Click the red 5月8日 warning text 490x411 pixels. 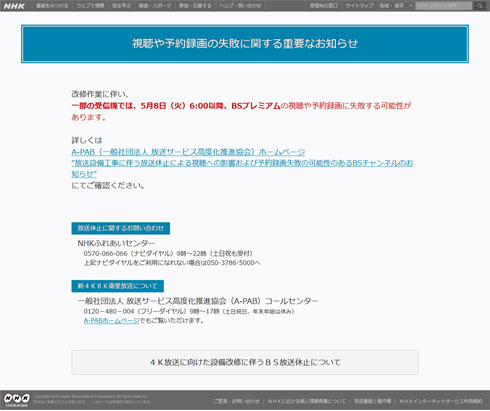coord(241,111)
